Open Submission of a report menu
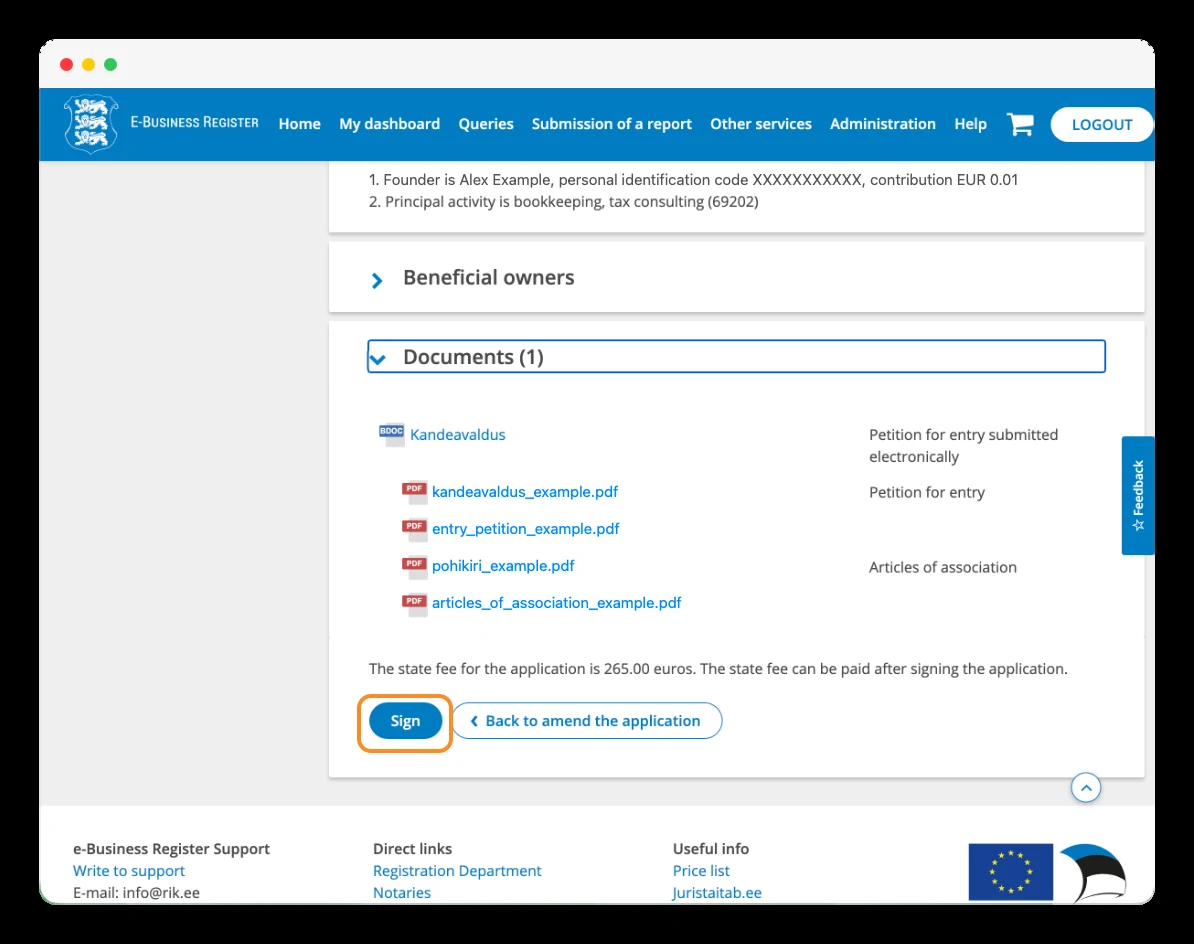The image size is (1194, 944). tap(611, 124)
